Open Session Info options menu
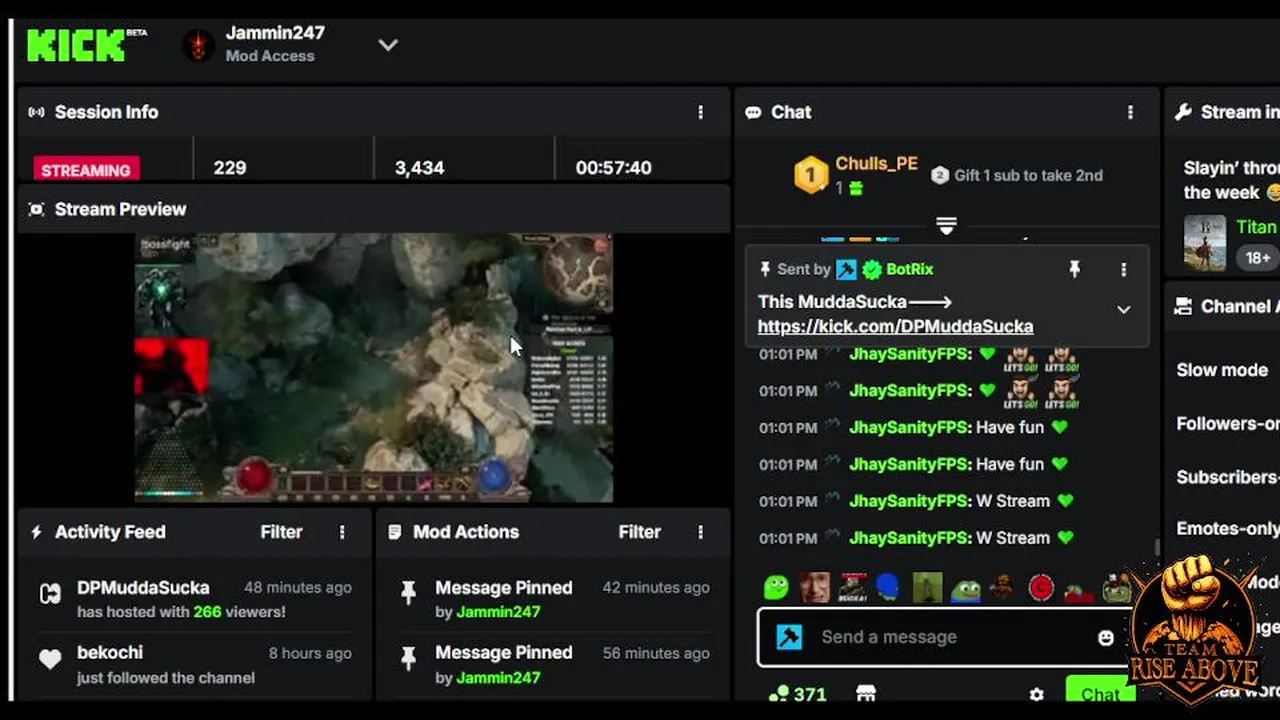The height and width of the screenshot is (720, 1280). (700, 112)
